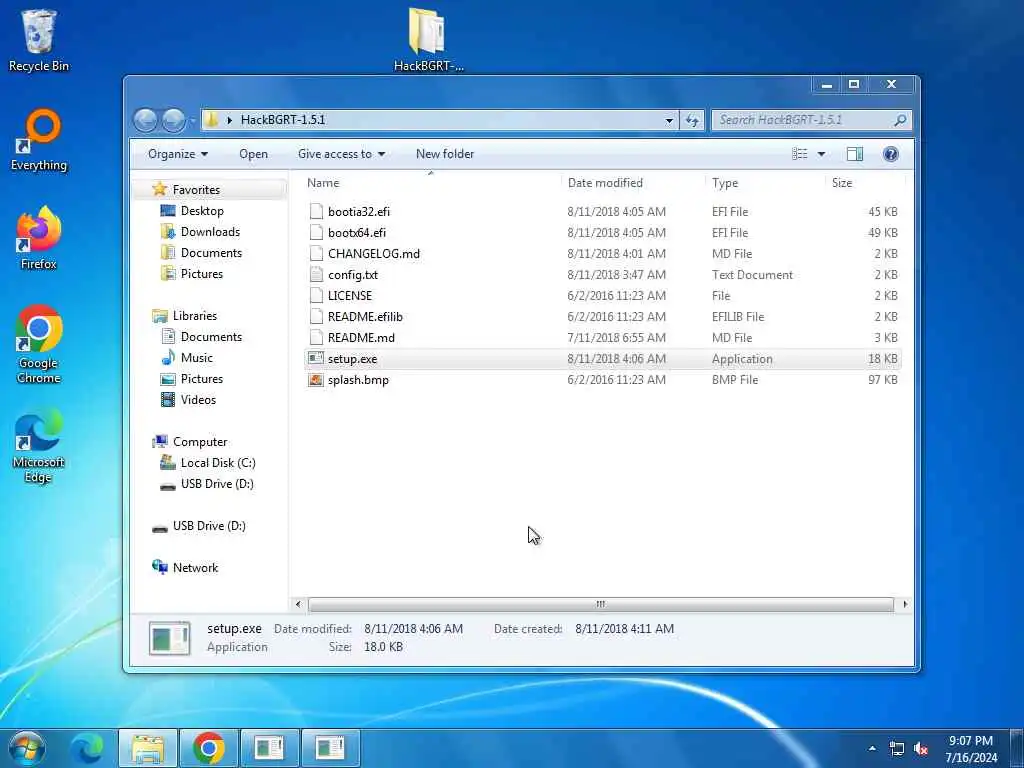The image size is (1024, 768).
Task: Open Google Chrome desktop shortcut
Action: click(39, 344)
